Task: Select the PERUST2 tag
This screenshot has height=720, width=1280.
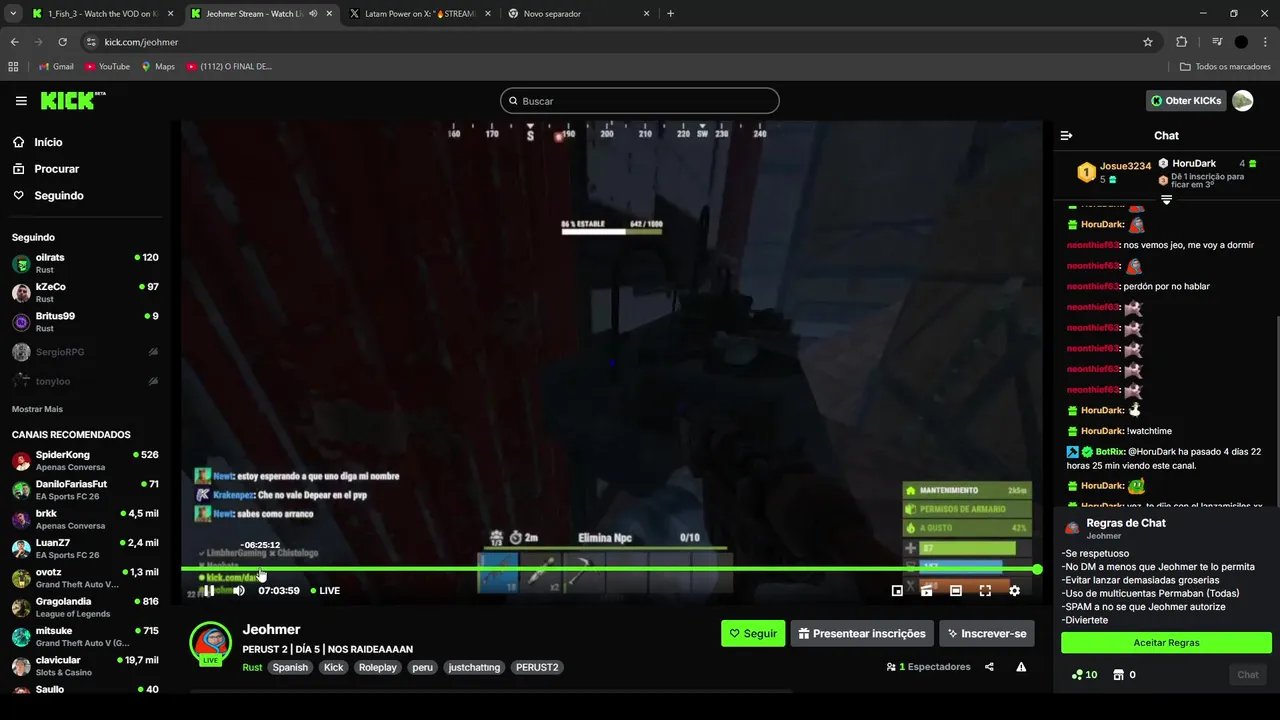Action: [x=537, y=667]
